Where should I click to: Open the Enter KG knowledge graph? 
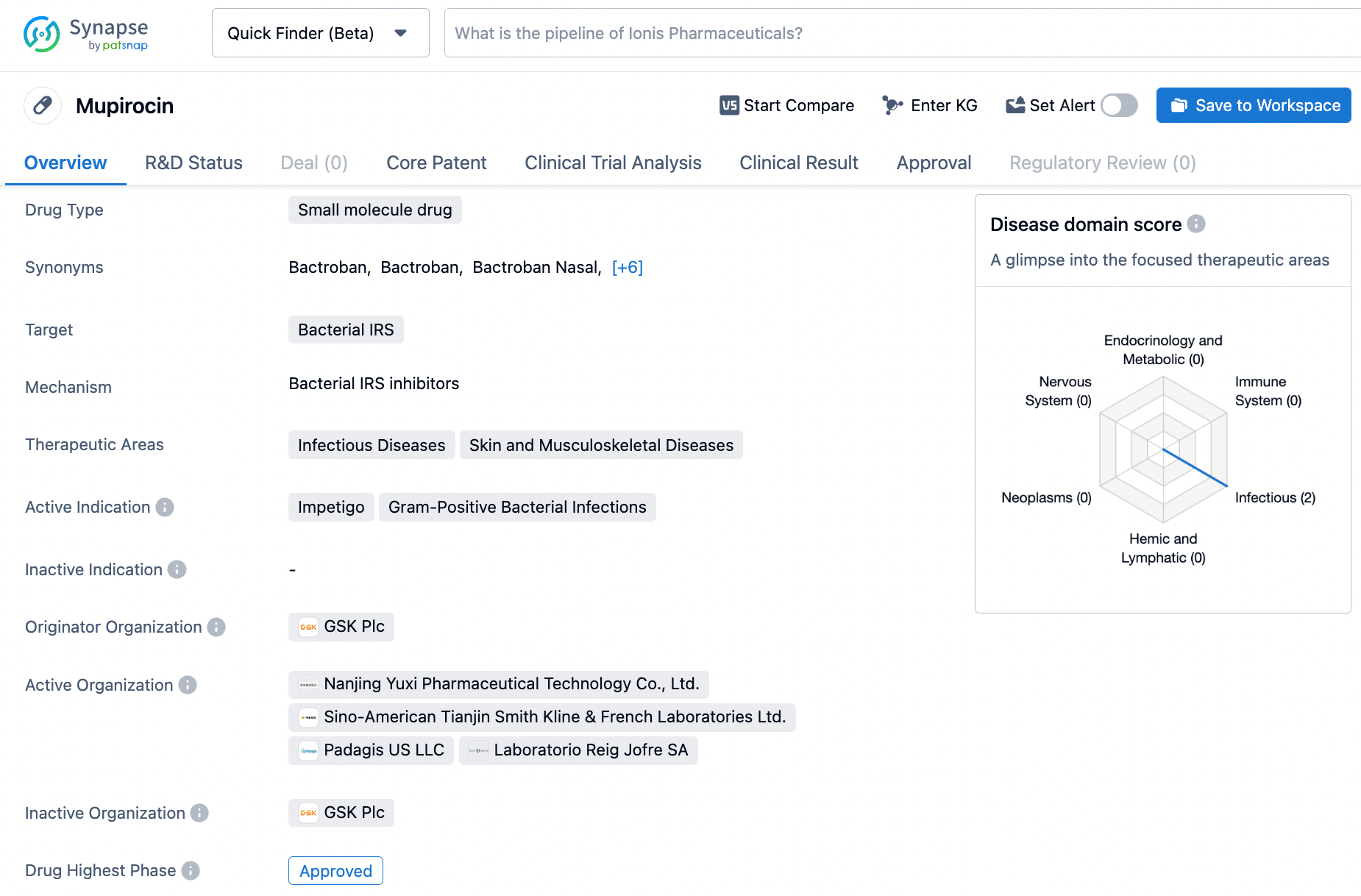pyautogui.click(x=930, y=105)
